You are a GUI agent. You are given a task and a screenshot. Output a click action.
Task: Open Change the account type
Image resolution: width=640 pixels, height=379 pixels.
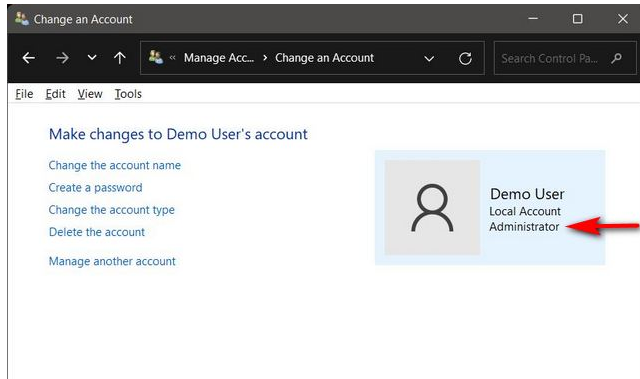111,210
